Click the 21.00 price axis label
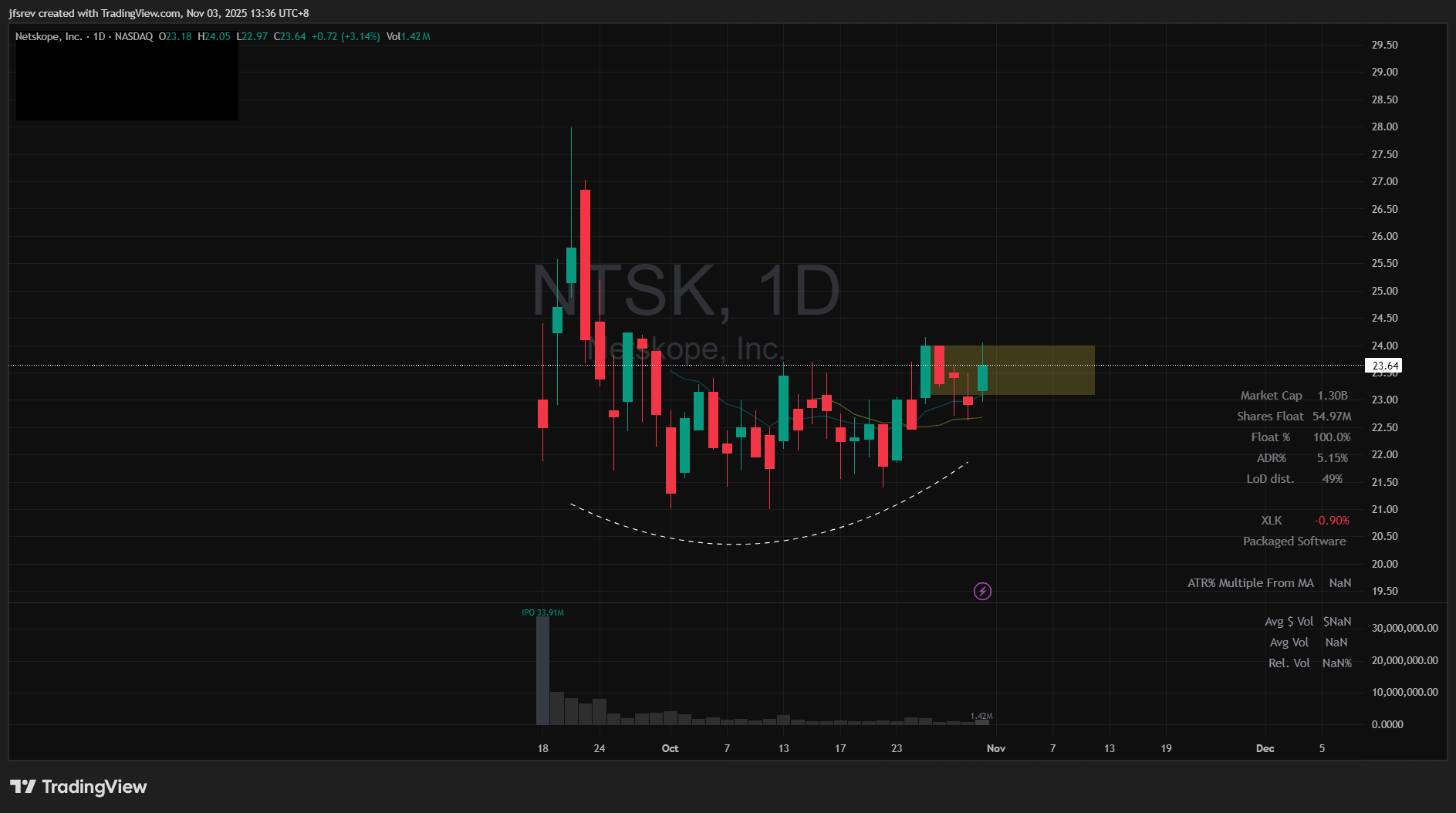The image size is (1456, 813). coord(1384,509)
